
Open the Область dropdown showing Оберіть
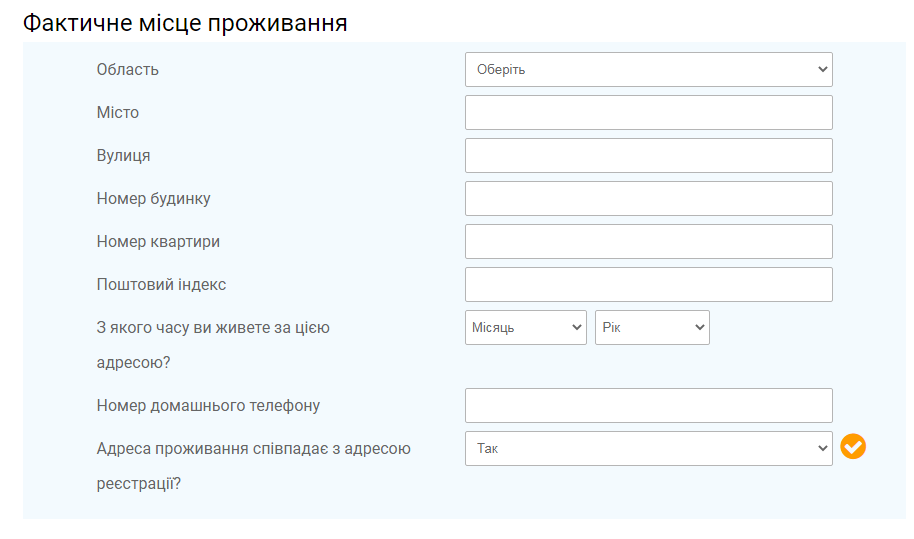[648, 69]
